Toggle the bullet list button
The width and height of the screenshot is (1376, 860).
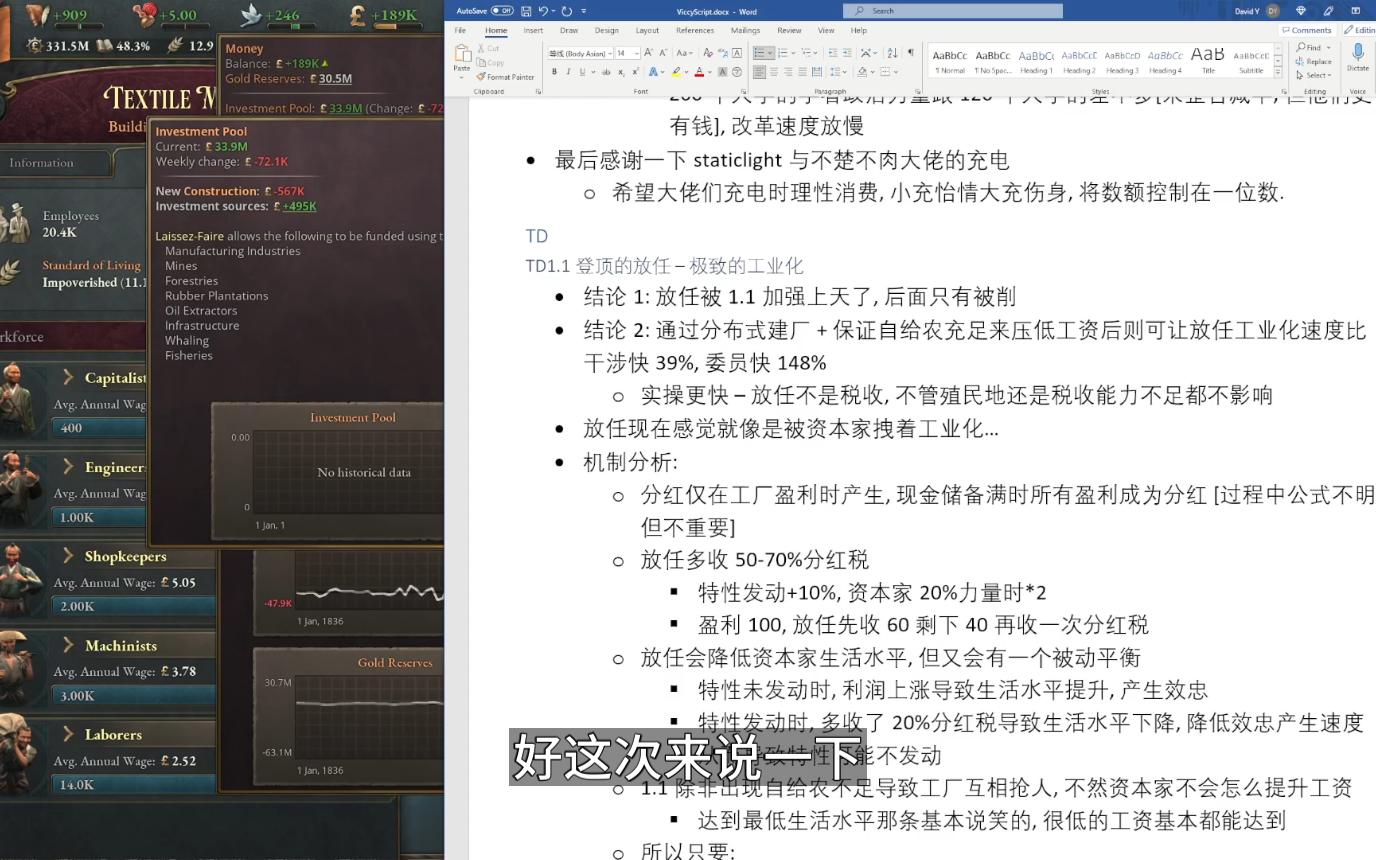point(759,52)
